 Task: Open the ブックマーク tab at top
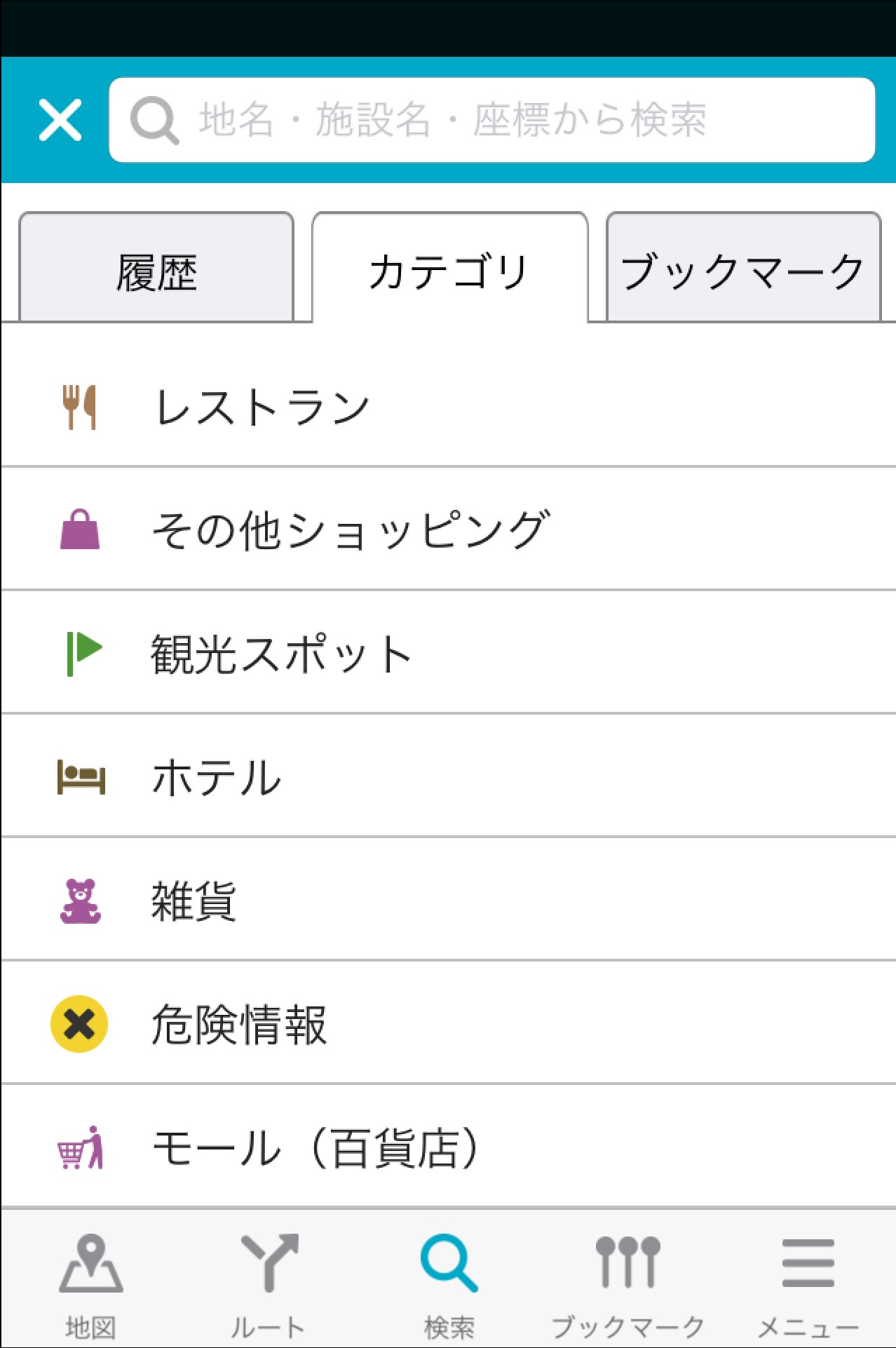click(x=742, y=271)
